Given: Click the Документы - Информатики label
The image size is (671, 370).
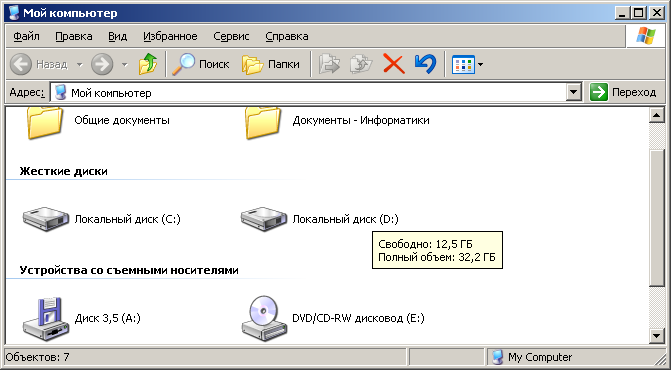Looking at the screenshot, I should click(361, 120).
